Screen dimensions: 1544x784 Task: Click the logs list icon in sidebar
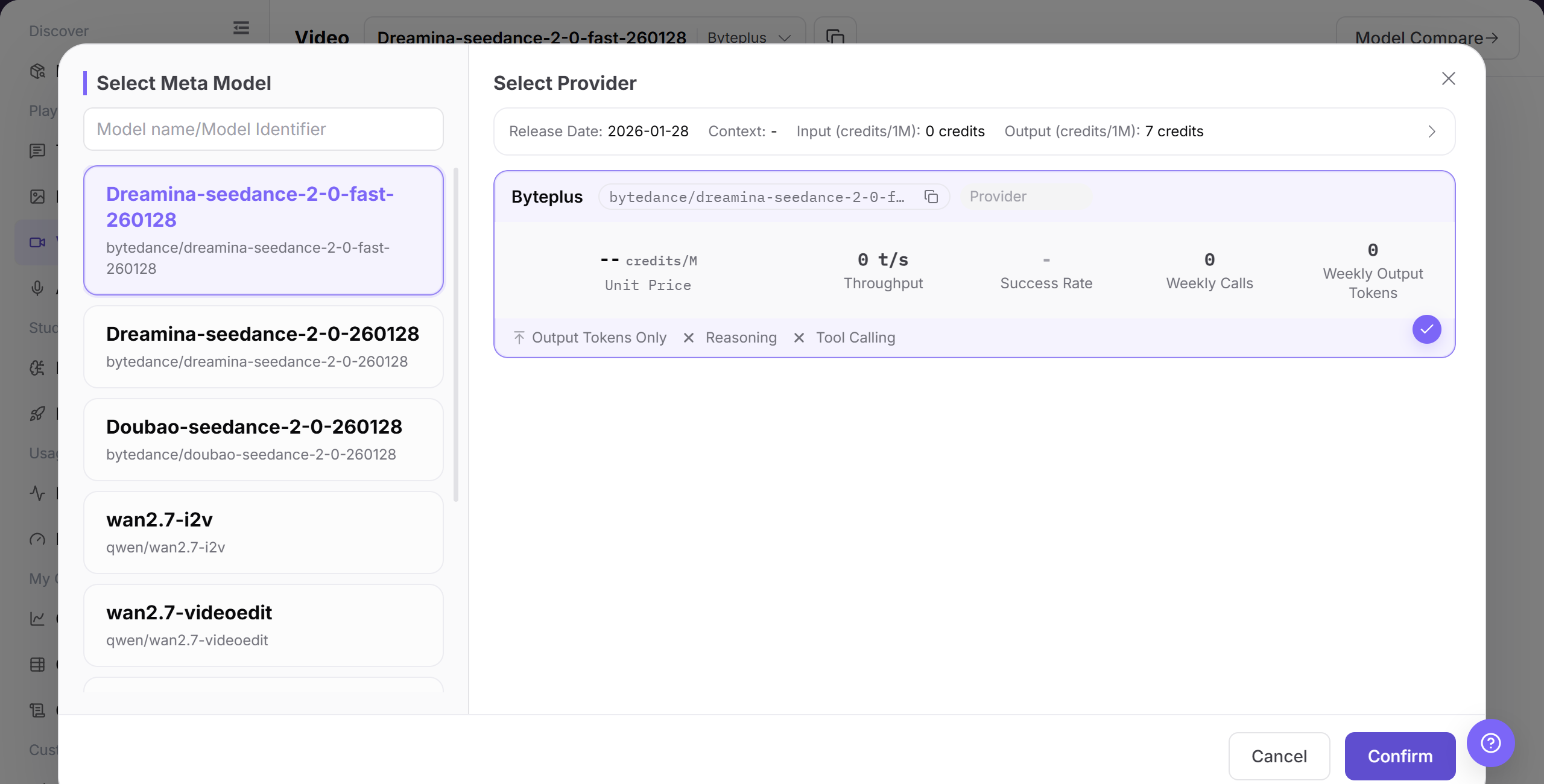point(37,710)
